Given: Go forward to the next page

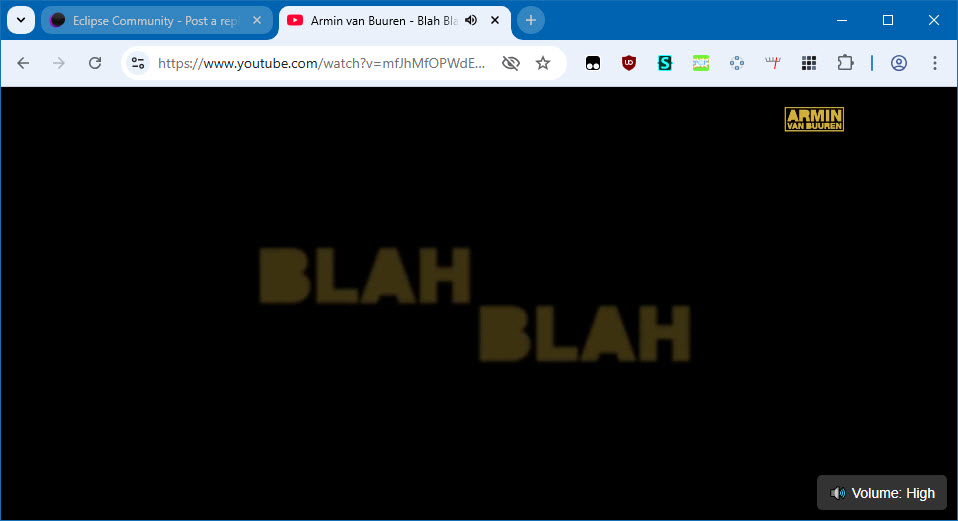Looking at the screenshot, I should (59, 63).
